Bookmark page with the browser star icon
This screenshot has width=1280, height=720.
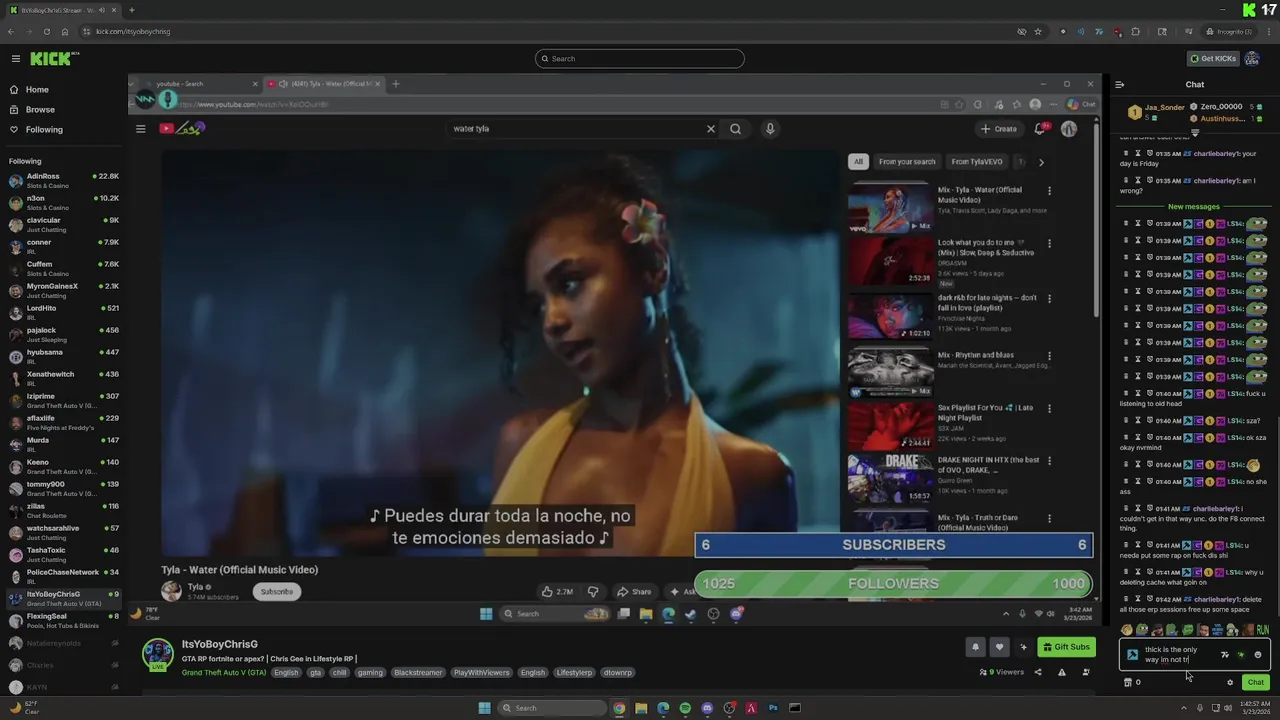tap(1038, 31)
